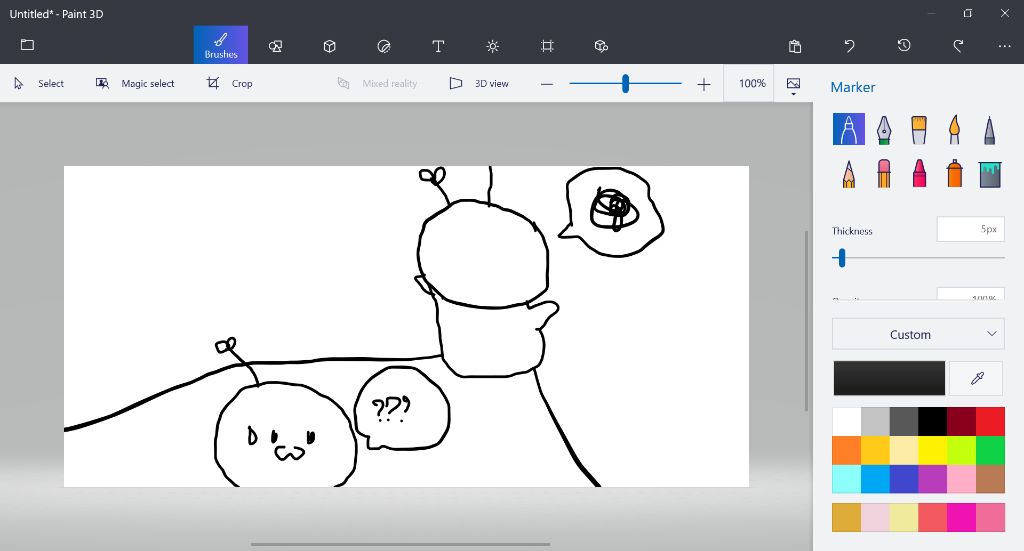Select the Eraser tool
The width and height of the screenshot is (1024, 551).
pos(884,174)
